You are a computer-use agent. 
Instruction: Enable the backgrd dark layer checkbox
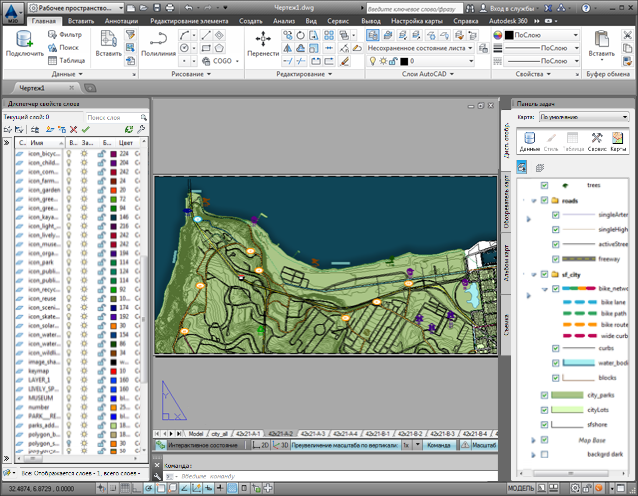[543, 453]
